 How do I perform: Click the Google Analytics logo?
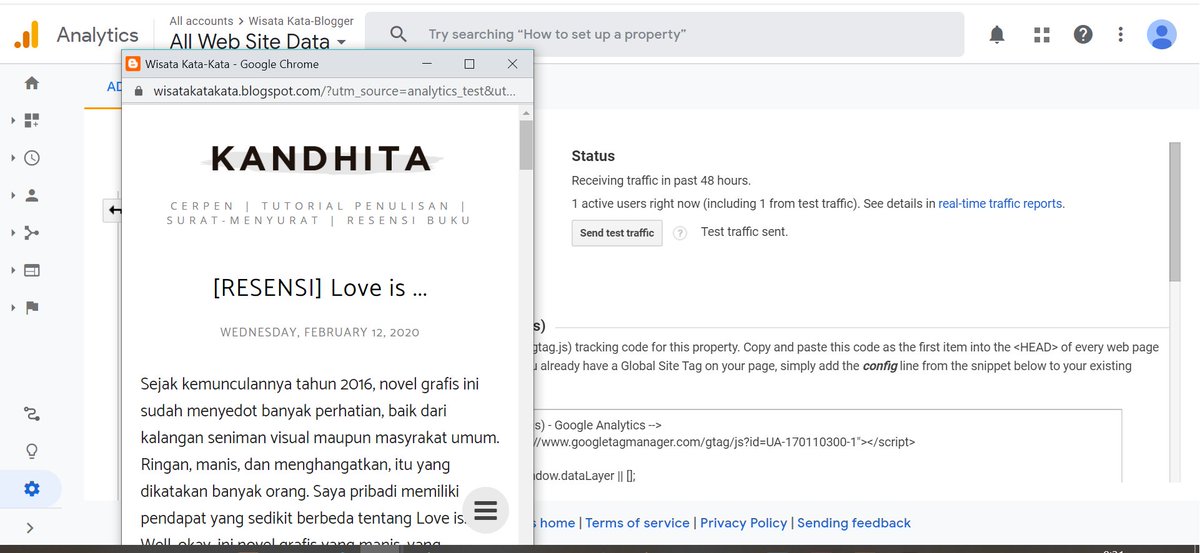click(x=27, y=34)
